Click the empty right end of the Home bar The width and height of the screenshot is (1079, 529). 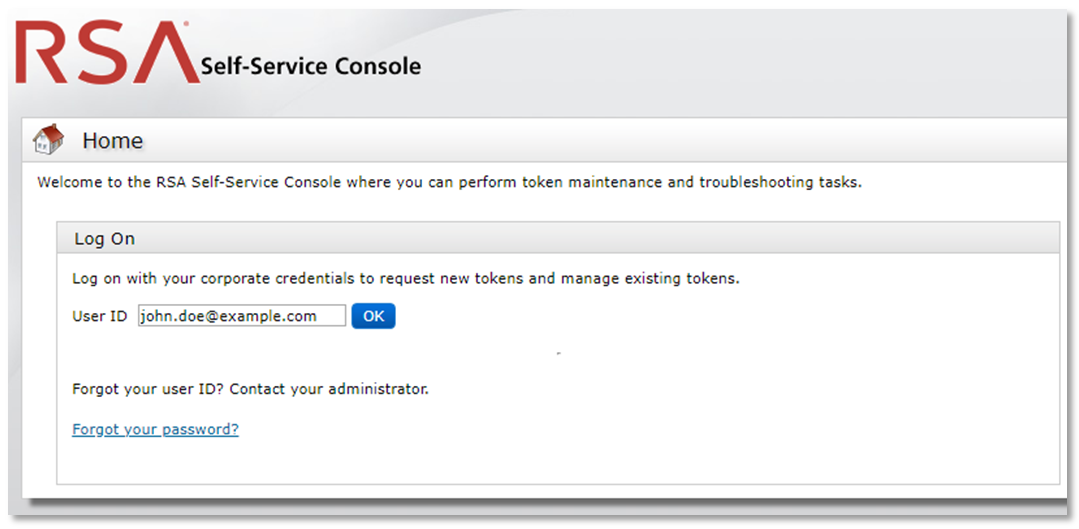click(x=900, y=141)
